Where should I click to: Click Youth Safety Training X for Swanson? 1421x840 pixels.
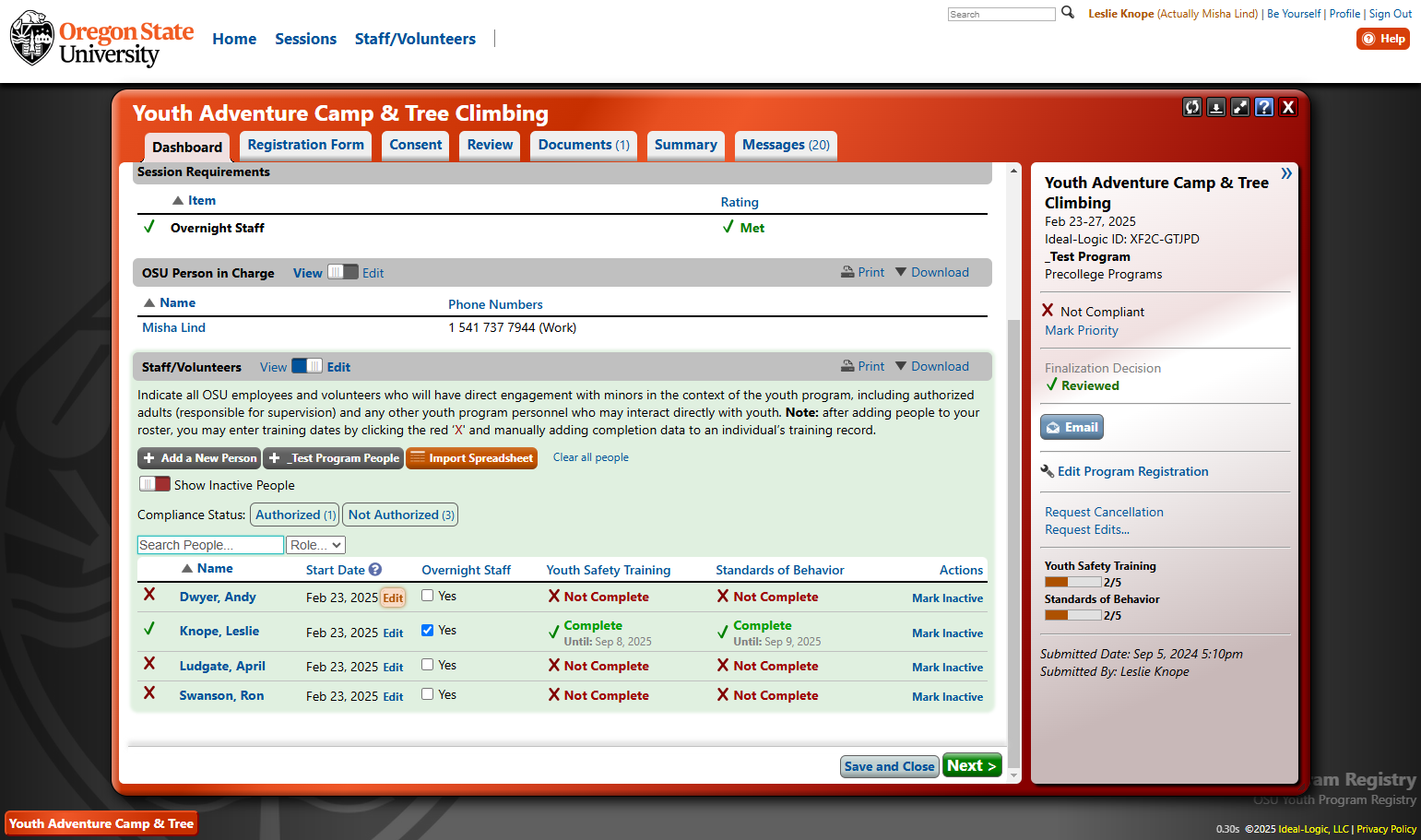(x=554, y=695)
